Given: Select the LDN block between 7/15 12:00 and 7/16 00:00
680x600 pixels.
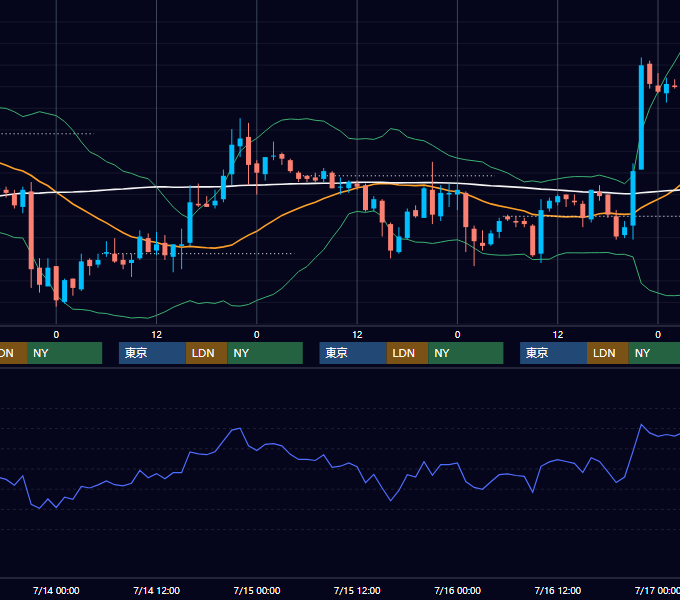Looking at the screenshot, I should pyautogui.click(x=407, y=353).
